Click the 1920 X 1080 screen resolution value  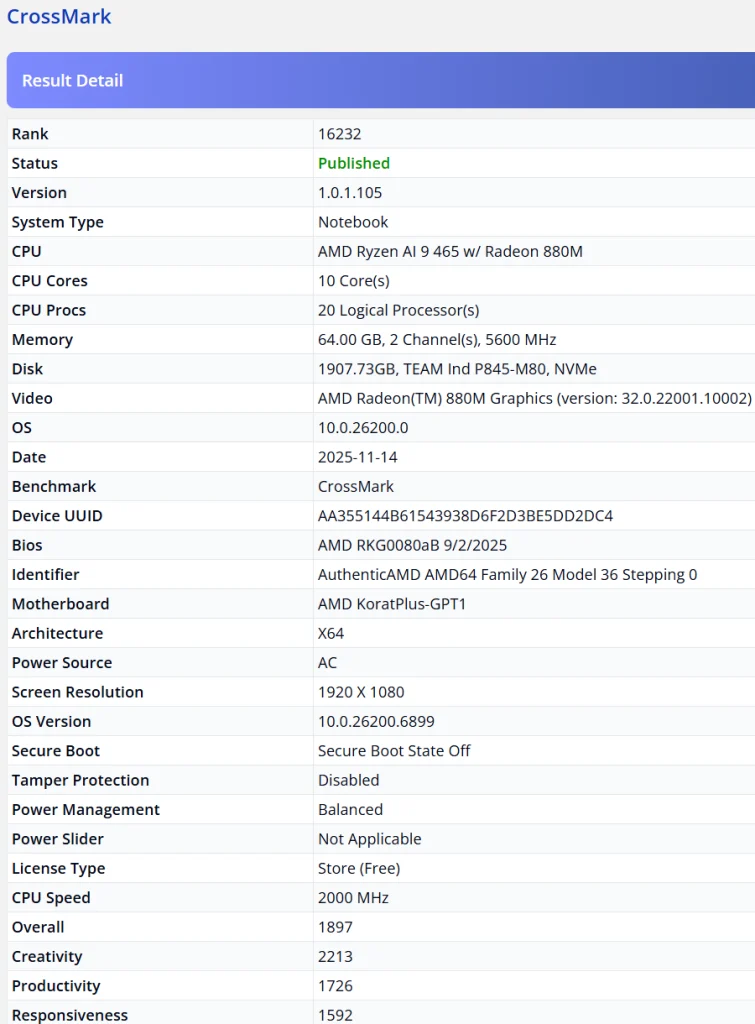361,692
